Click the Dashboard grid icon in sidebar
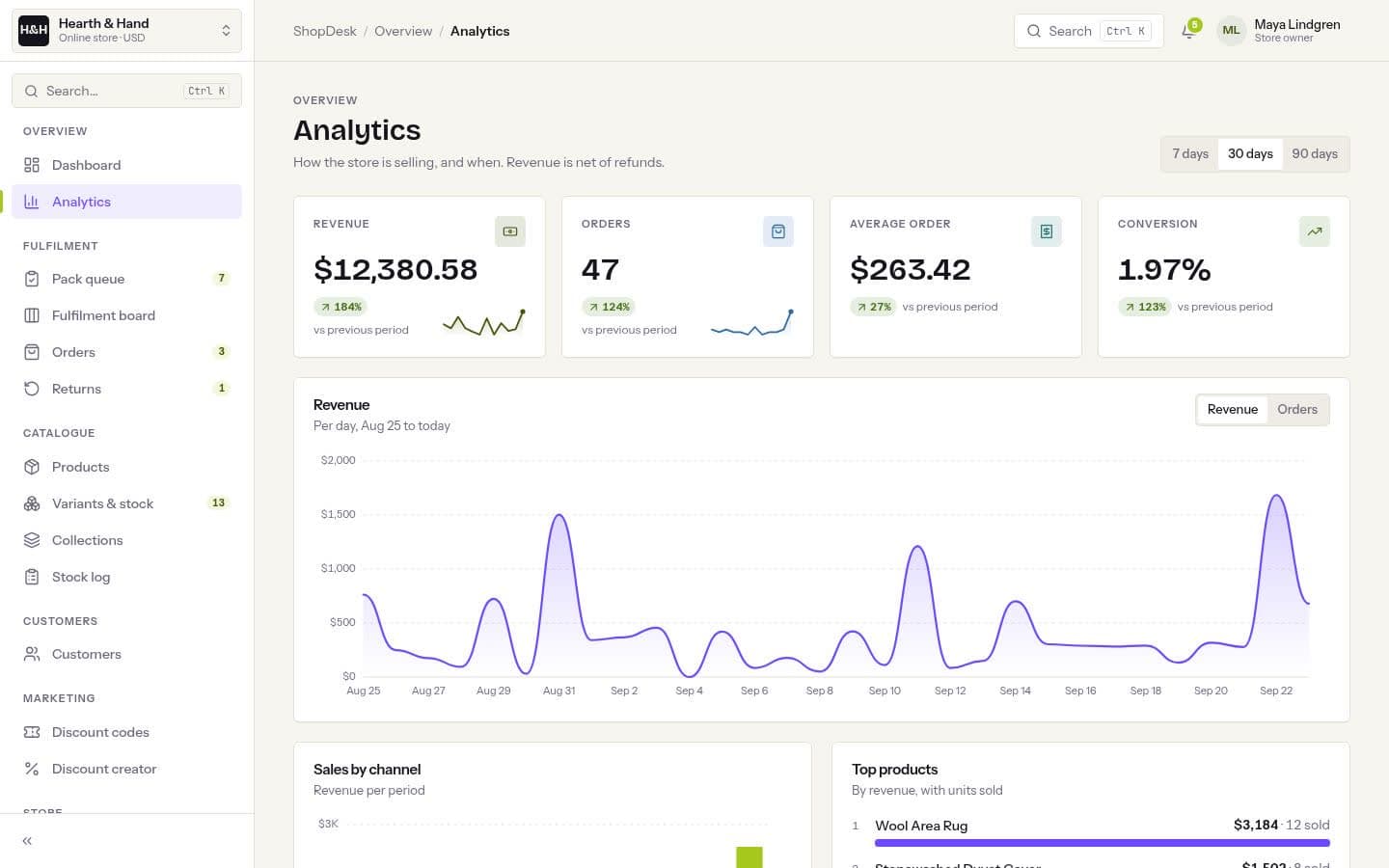The height and width of the screenshot is (868, 1389). 32,165
